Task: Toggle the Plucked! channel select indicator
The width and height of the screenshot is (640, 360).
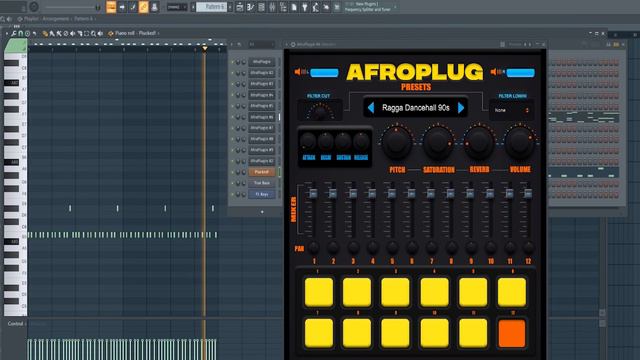Action: click(x=280, y=172)
